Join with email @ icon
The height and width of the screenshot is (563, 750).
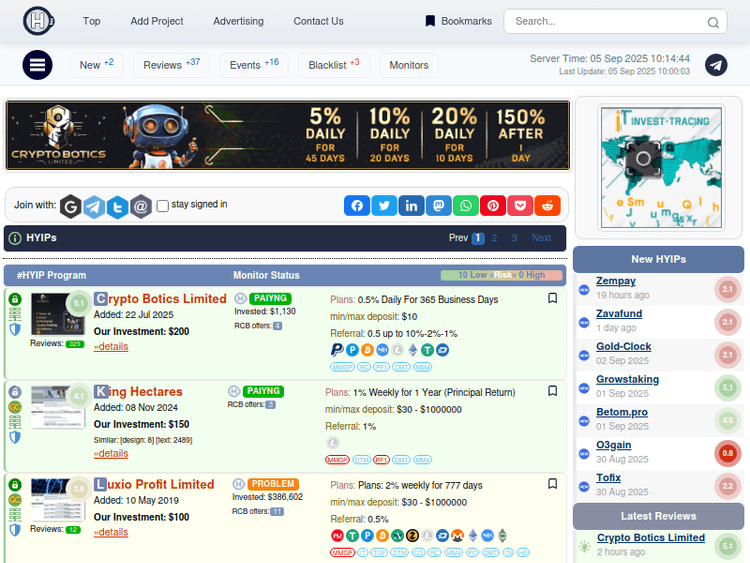click(141, 206)
